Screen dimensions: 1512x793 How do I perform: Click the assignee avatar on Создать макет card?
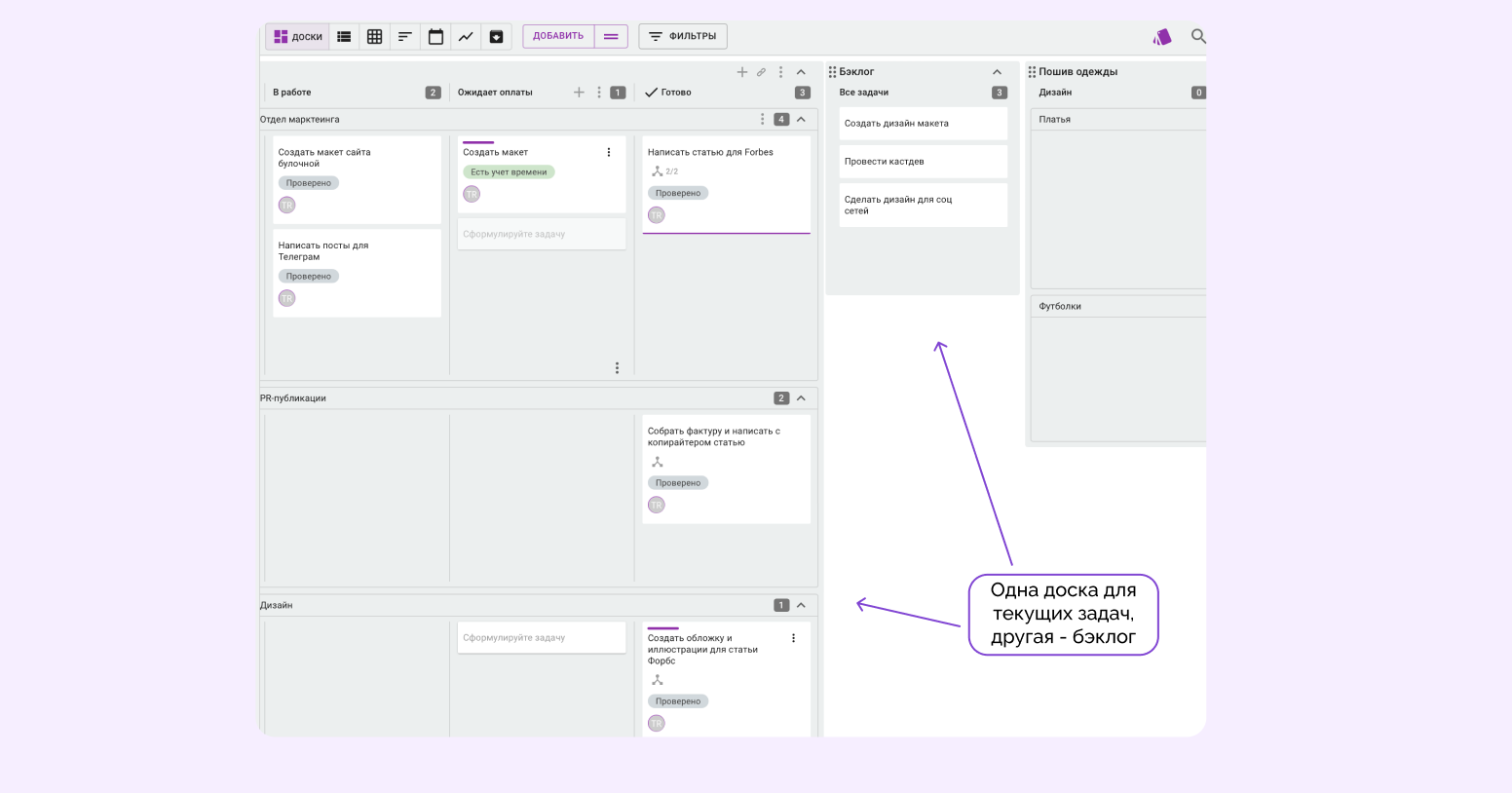point(472,194)
